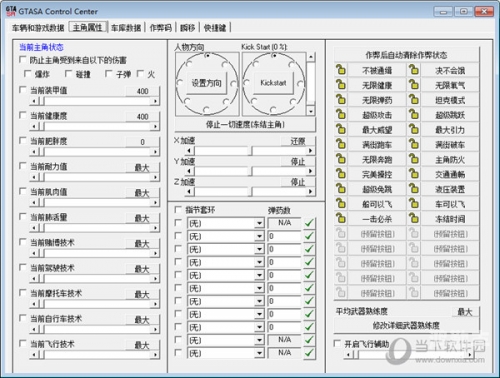This screenshot has width=500, height=378.
Task: Open the 车库数据 tab
Action: (x=126, y=28)
